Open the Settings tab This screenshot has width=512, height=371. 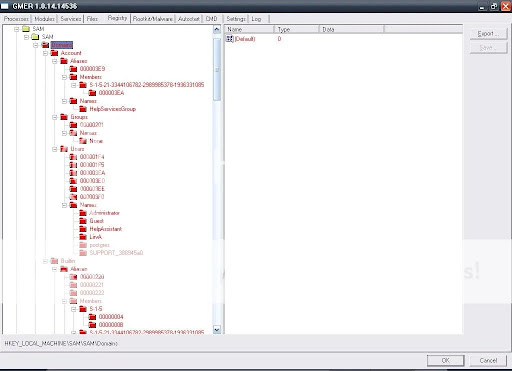pos(236,19)
